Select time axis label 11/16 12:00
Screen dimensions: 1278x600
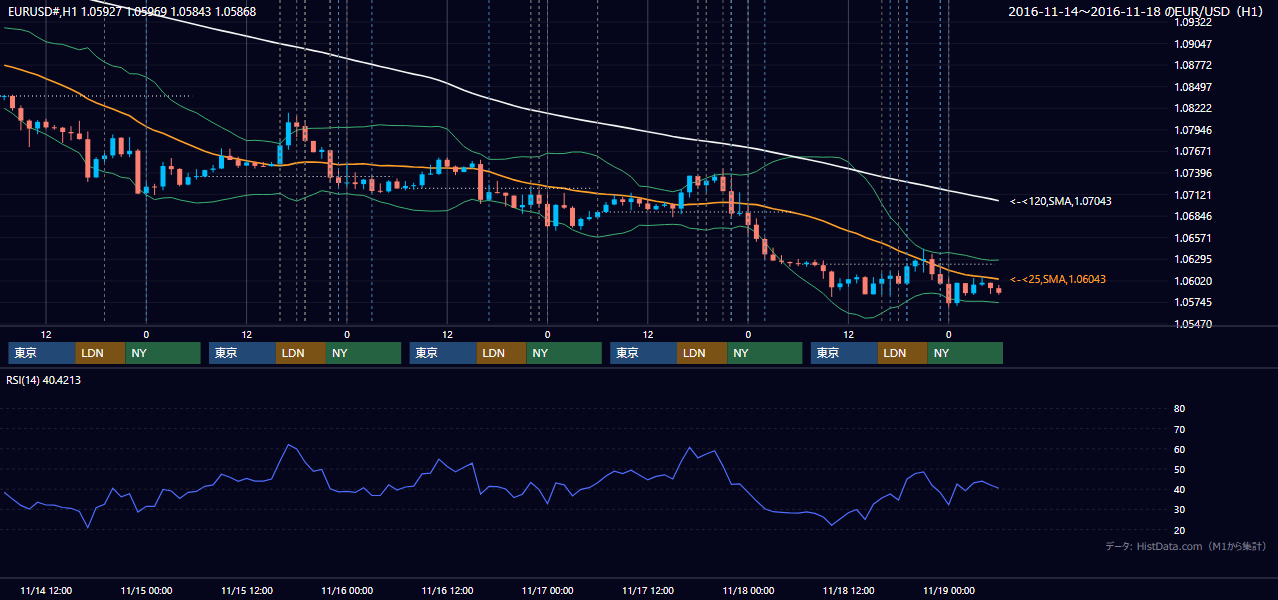click(x=447, y=590)
